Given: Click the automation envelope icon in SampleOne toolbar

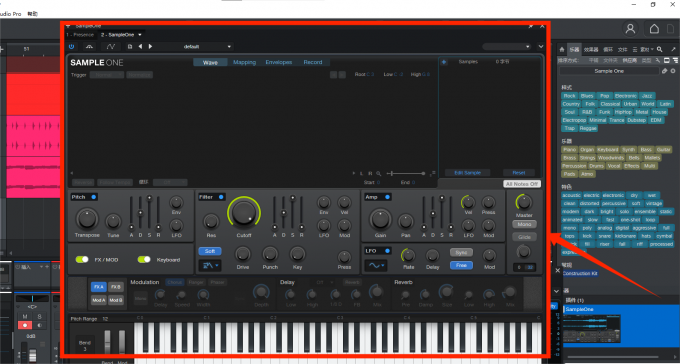Looking at the screenshot, I should tap(111, 46).
